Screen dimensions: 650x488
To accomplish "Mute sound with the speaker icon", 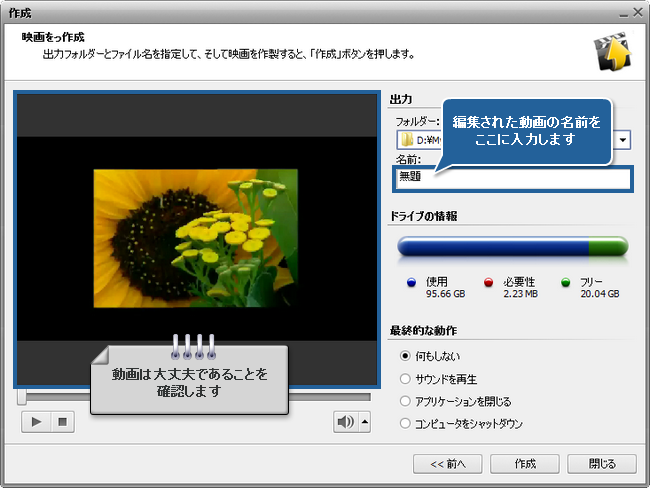I will (346, 422).
